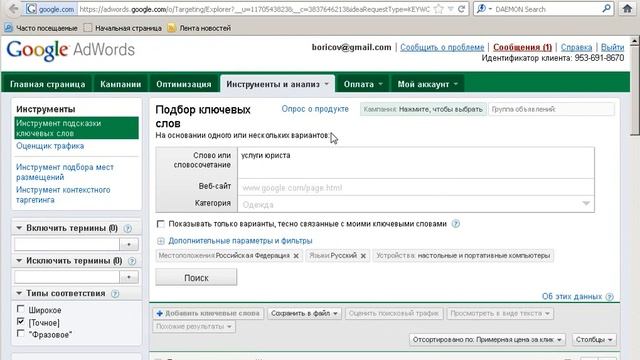
Task: Enable showing only closely related variants checkbox
Action: tap(160, 224)
